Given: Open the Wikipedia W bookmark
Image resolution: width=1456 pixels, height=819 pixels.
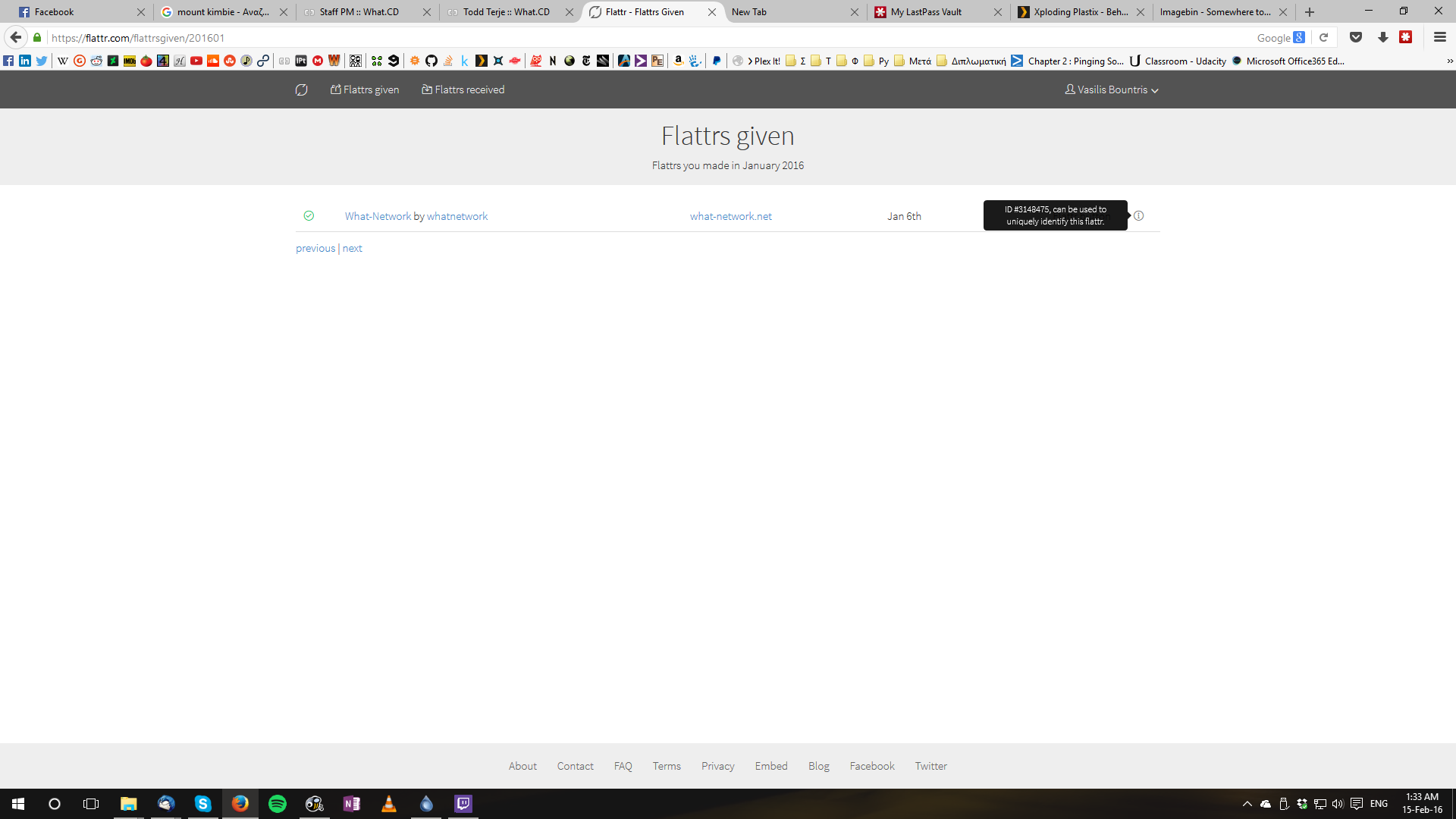Looking at the screenshot, I should point(63,61).
